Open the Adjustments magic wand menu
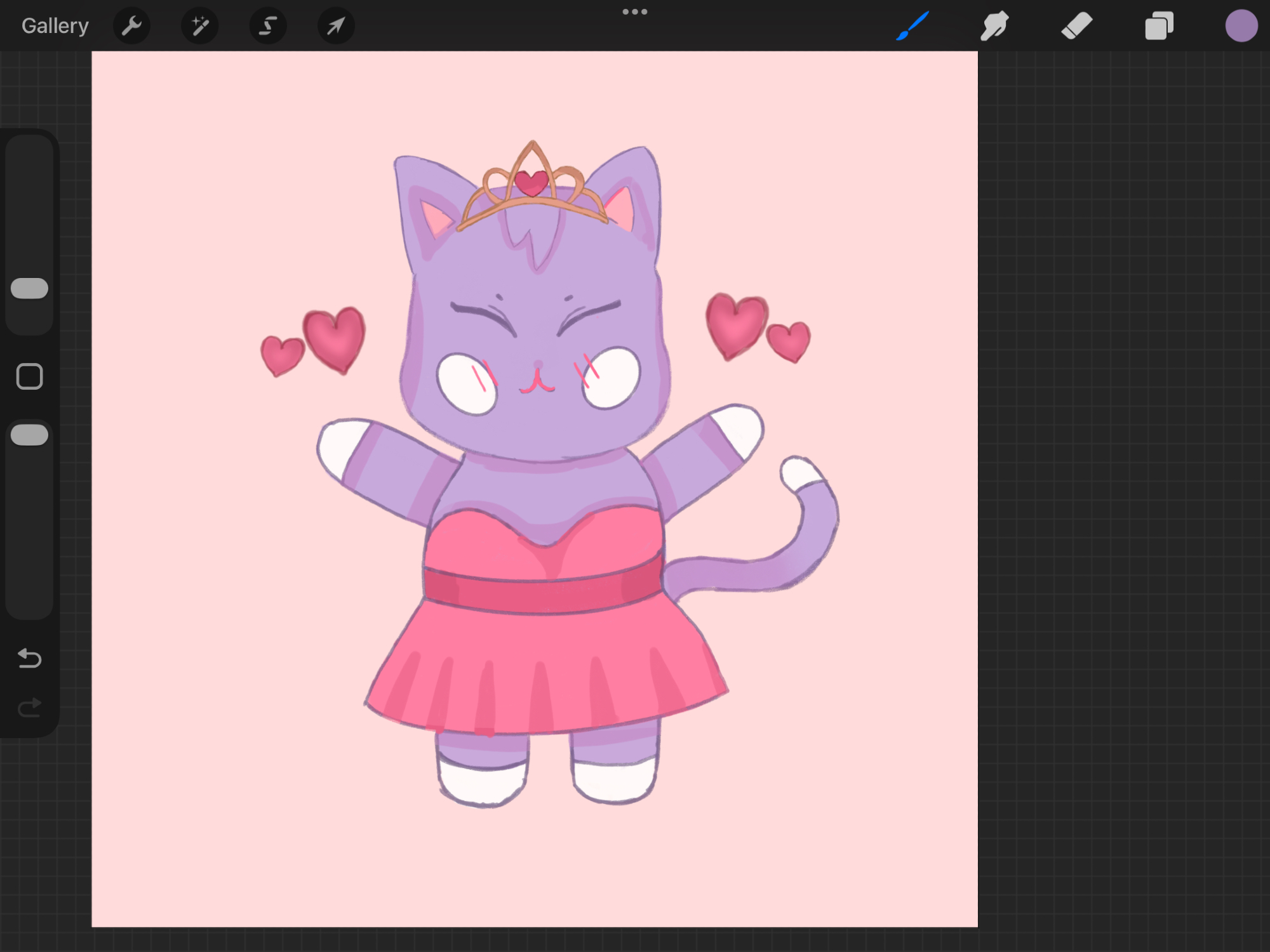 tap(200, 26)
